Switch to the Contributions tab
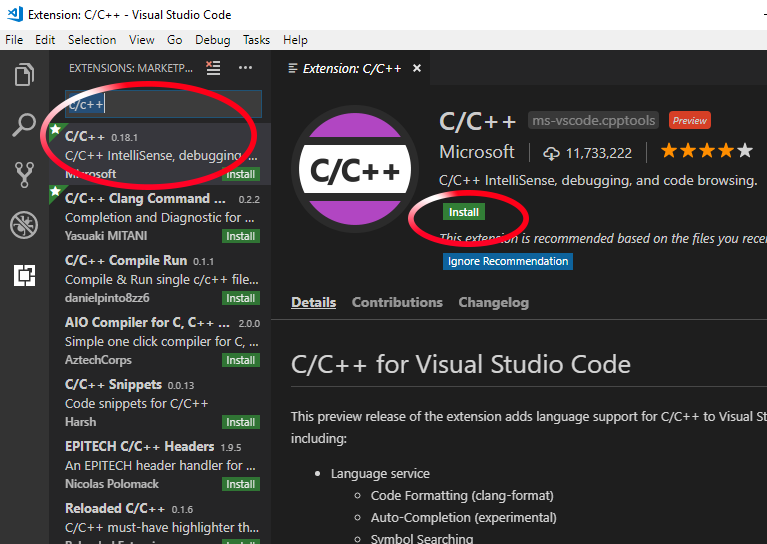 [x=397, y=302]
